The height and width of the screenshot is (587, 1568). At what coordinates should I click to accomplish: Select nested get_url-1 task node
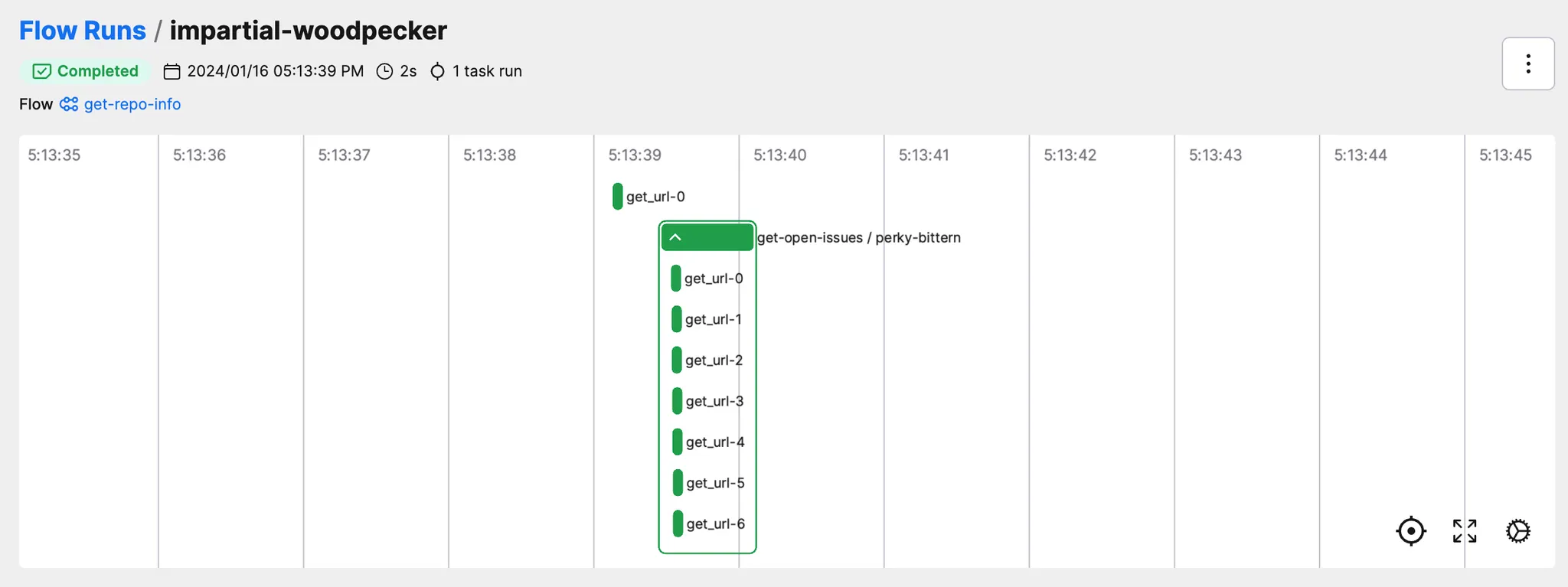[x=677, y=319]
